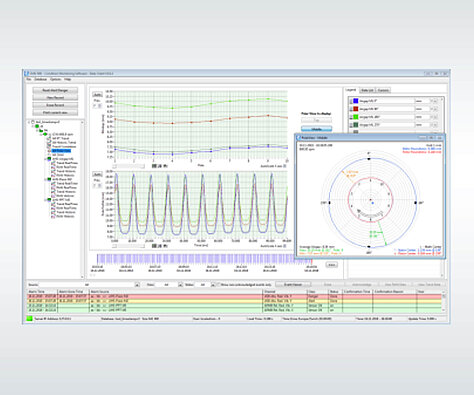This screenshot has height=395, width=474.
Task: Expand the root database tree node
Action: 29,122
